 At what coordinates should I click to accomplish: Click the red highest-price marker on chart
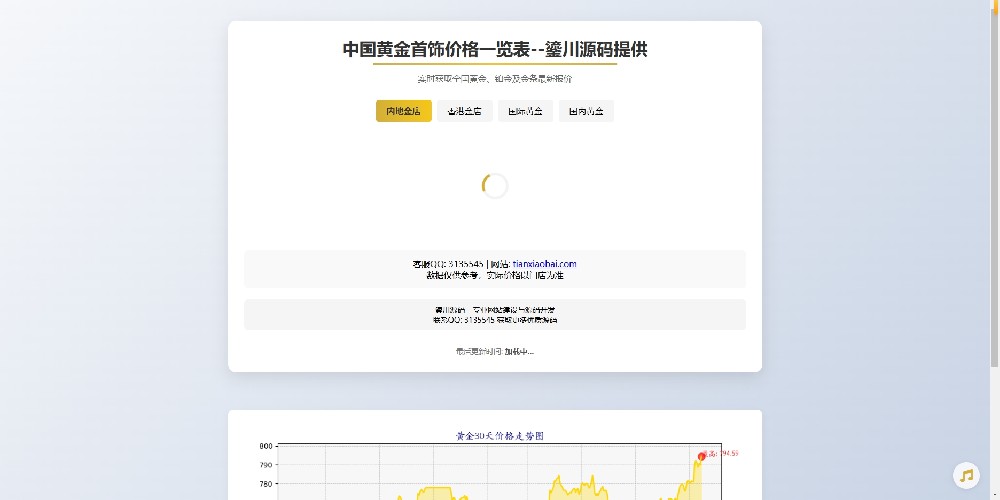click(x=702, y=457)
